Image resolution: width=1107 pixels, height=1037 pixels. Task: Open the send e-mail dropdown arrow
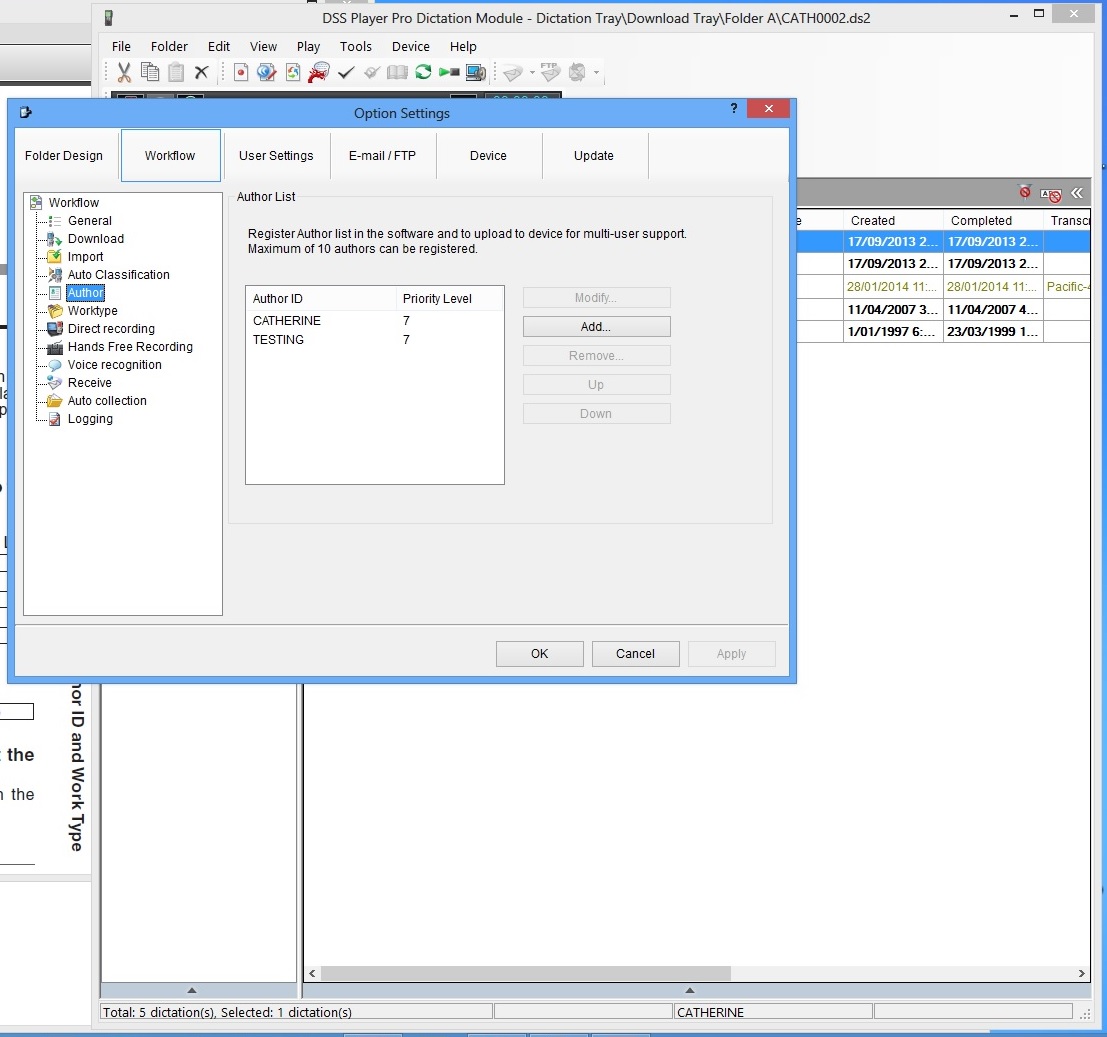tap(532, 72)
